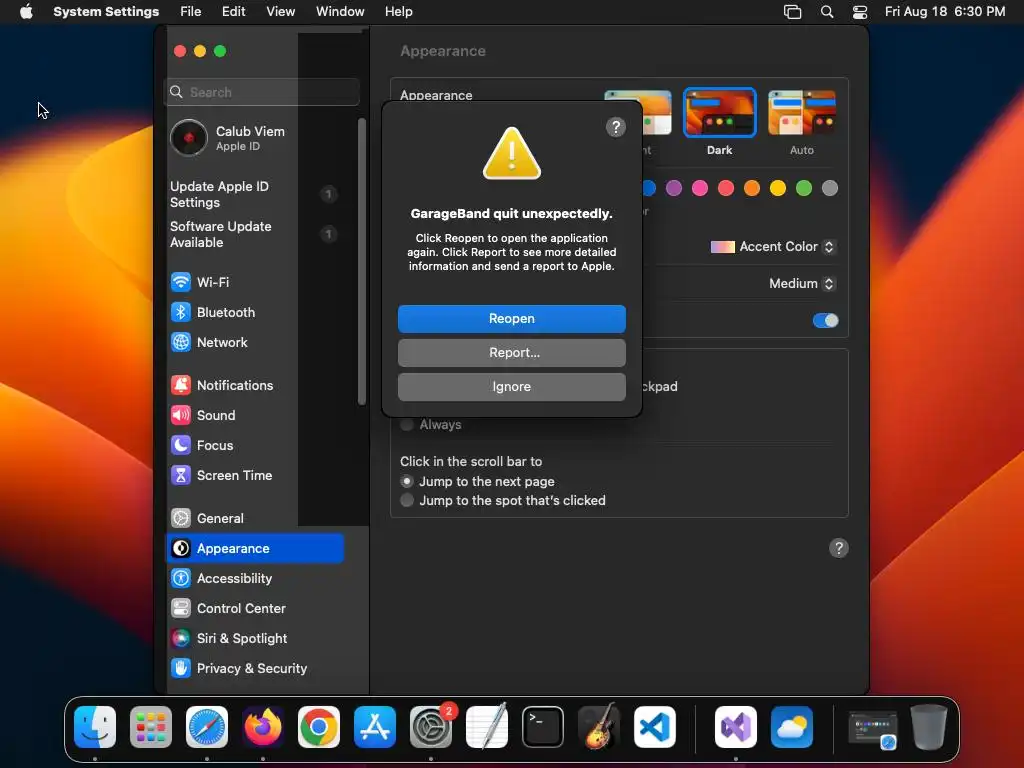Launch Firefox from the Dock
This screenshot has height=768, width=1024.
263,727
